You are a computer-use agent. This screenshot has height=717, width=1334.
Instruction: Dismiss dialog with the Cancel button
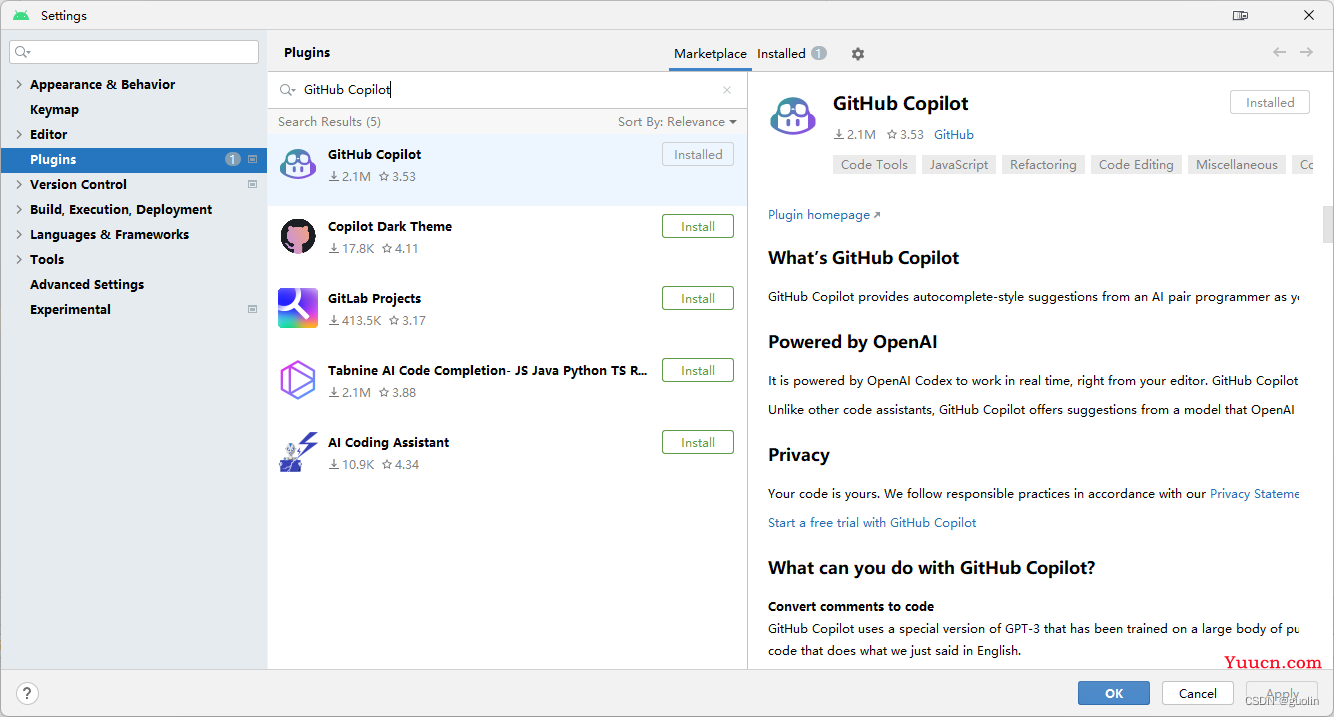pyautogui.click(x=1198, y=693)
